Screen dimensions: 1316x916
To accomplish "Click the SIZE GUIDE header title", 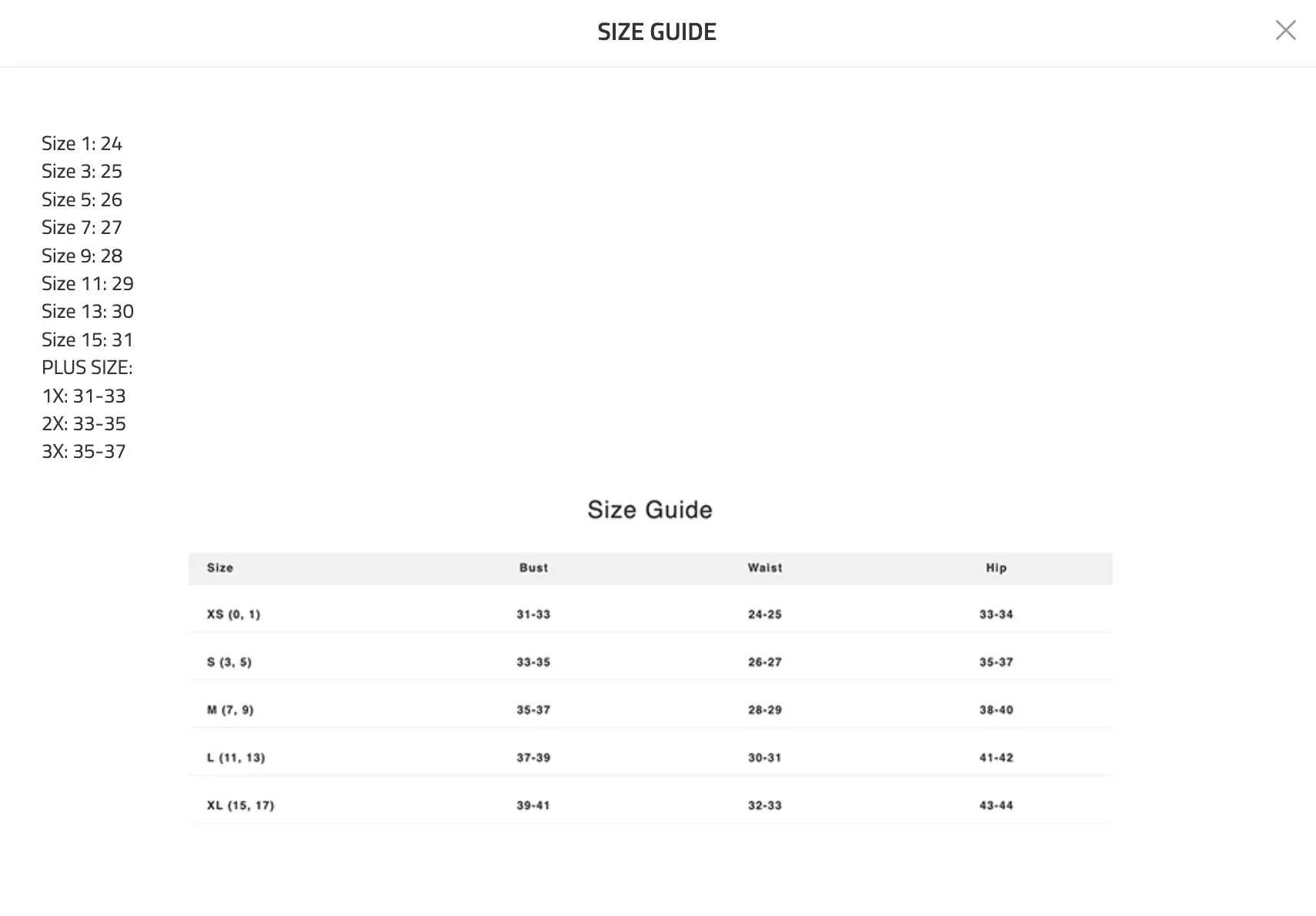I will [656, 32].
